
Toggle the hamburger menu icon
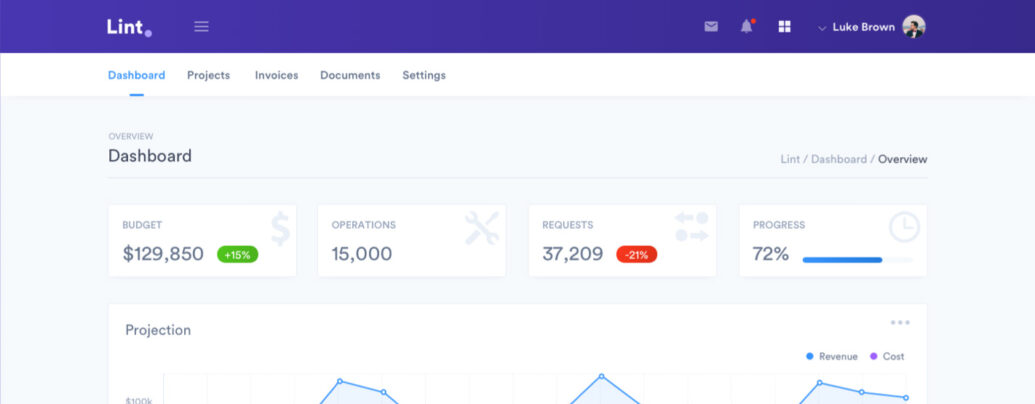pos(201,27)
